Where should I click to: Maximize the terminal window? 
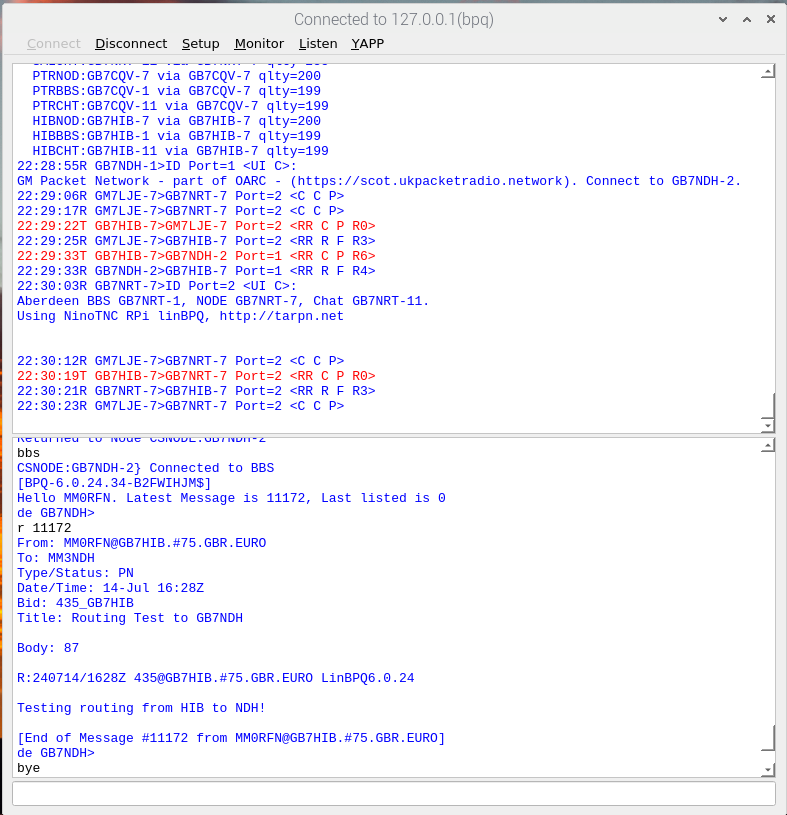tap(745, 19)
